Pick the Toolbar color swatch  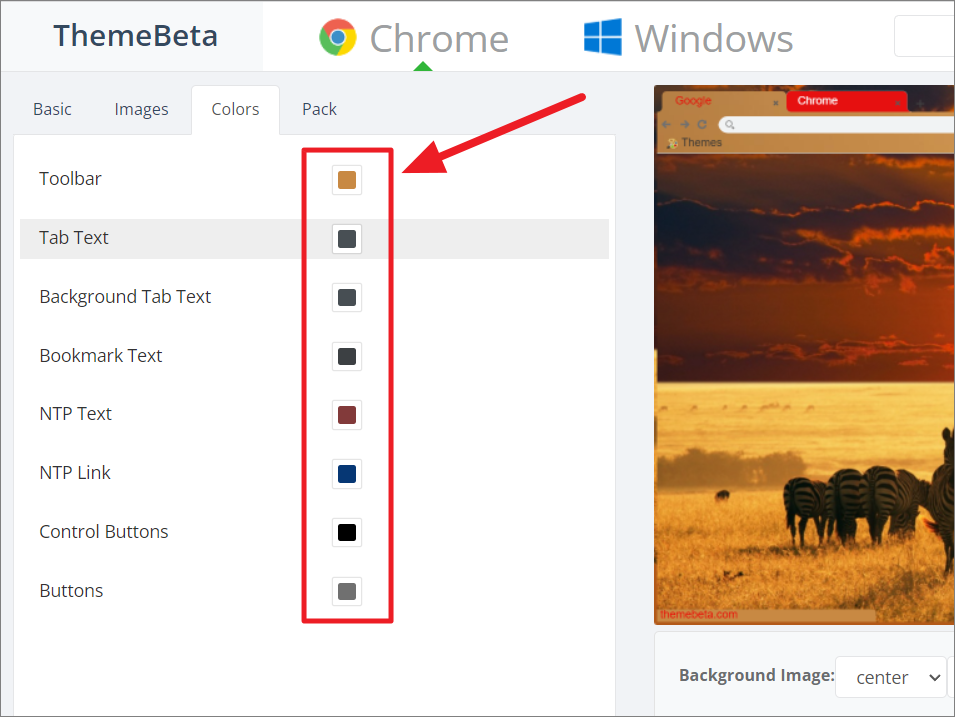[x=347, y=180]
